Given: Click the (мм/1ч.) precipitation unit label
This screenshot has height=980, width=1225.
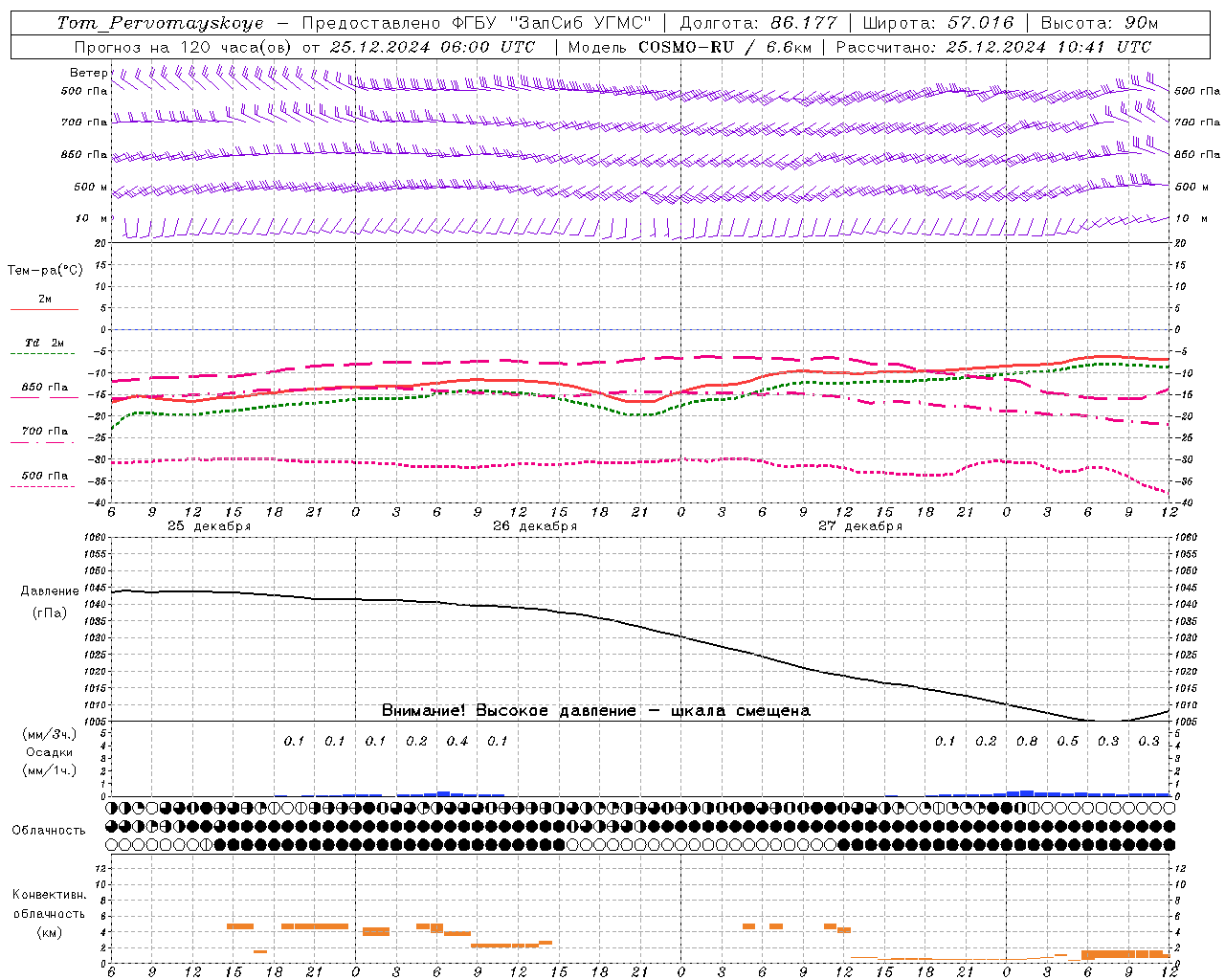Looking at the screenshot, I should pos(50,770).
